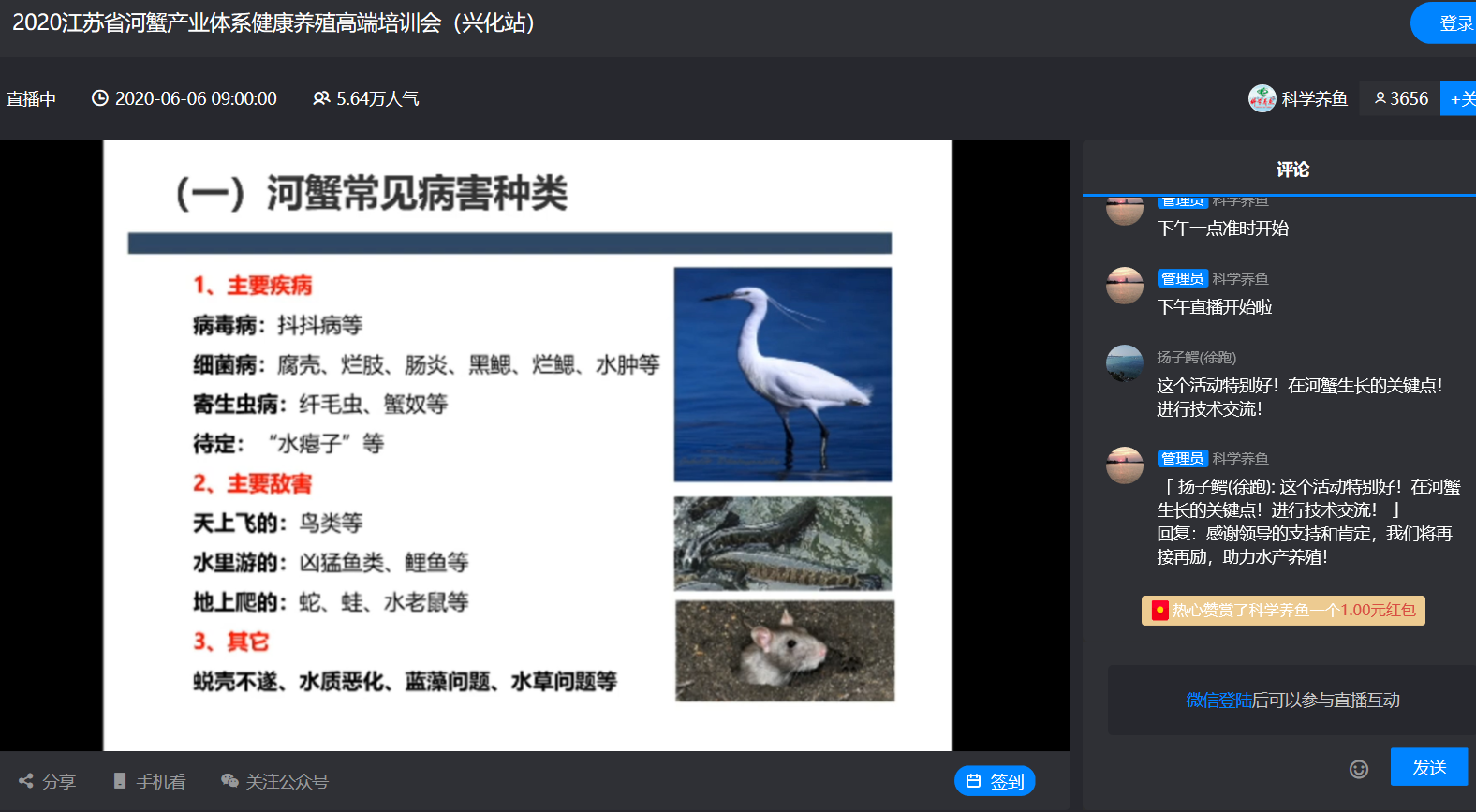
Task: Follow the channel with the +关 button
Action: pyautogui.click(x=1460, y=98)
